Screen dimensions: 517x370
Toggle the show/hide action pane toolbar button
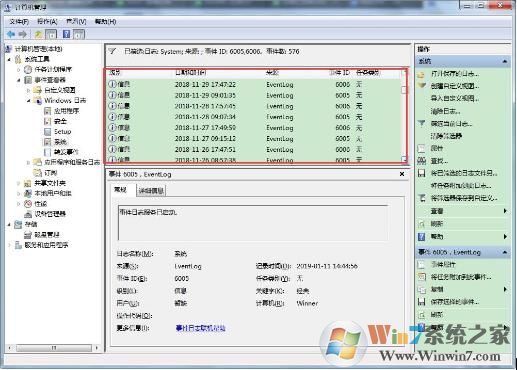click(x=79, y=34)
